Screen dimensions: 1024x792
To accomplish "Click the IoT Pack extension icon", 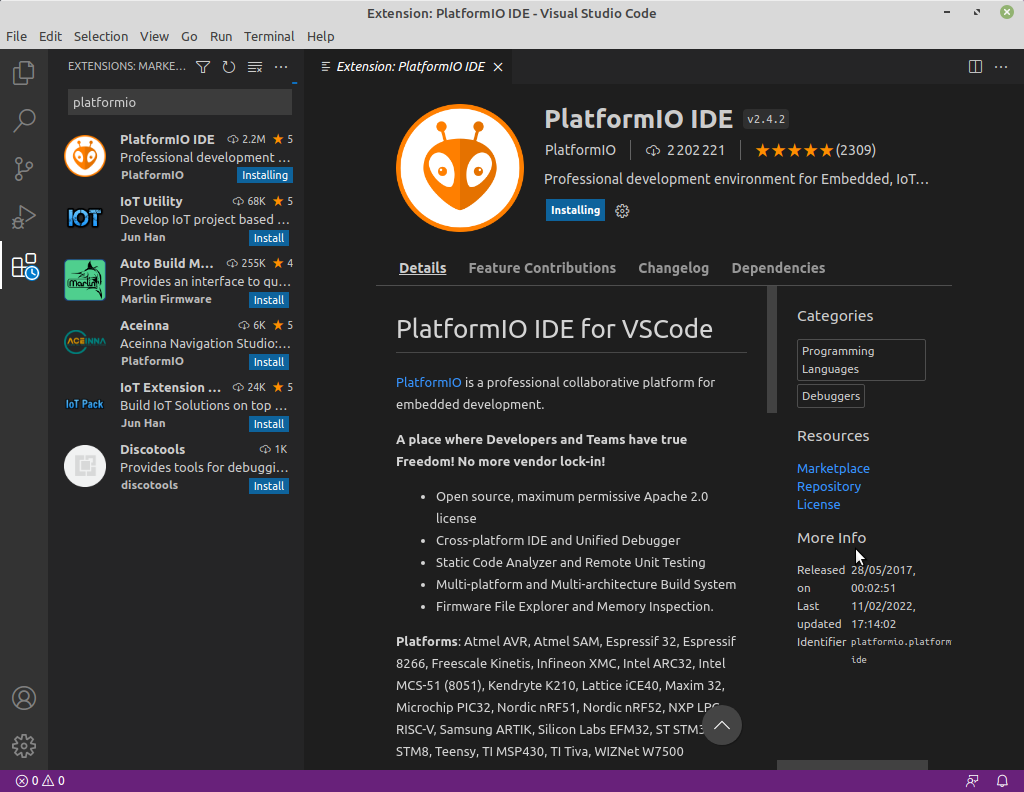I will [85, 404].
